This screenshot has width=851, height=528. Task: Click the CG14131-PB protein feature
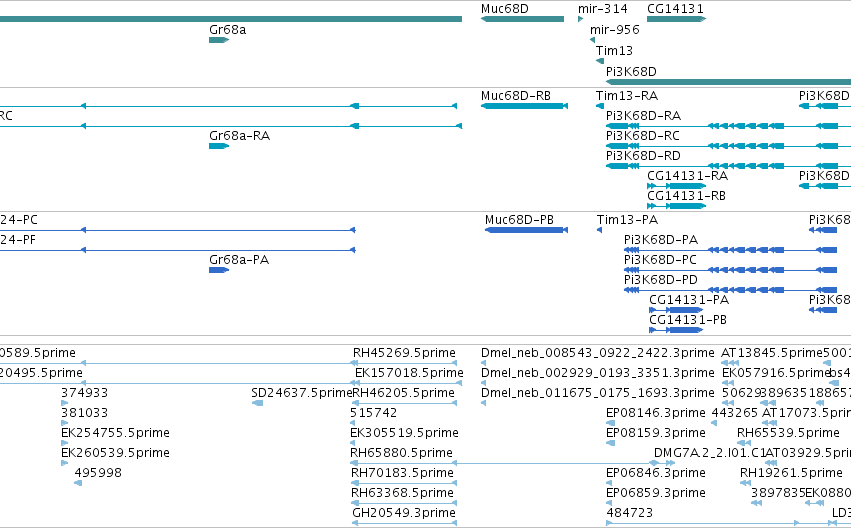click(676, 330)
